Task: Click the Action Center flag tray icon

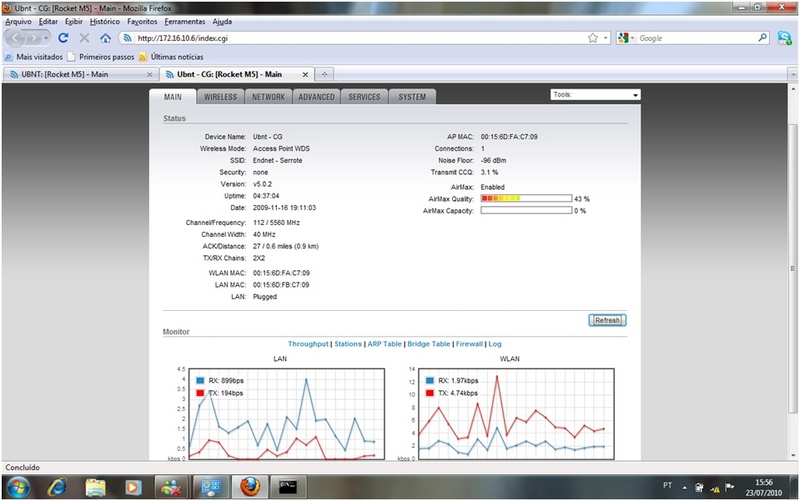Action: point(730,487)
